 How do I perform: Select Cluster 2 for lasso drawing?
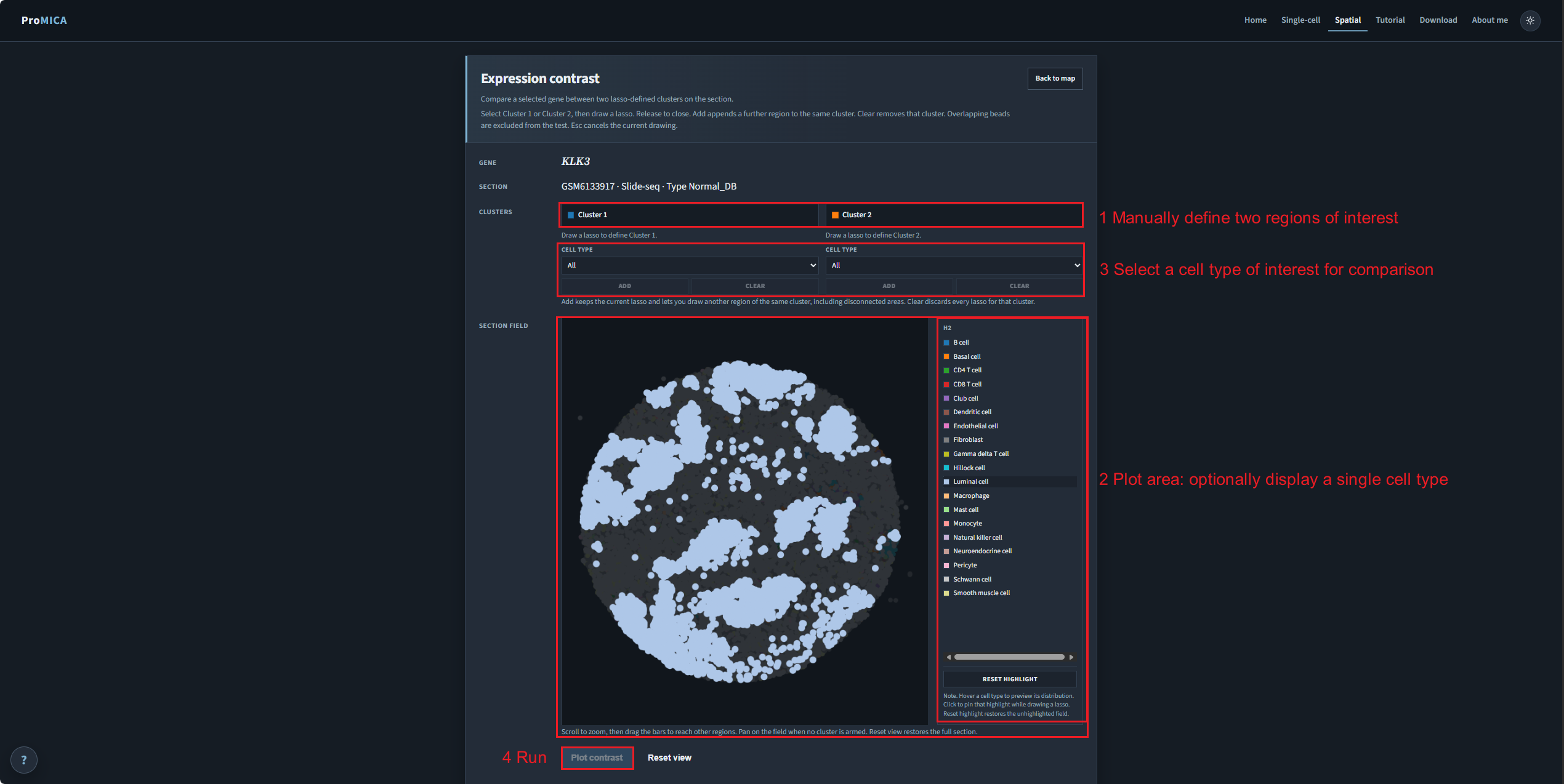[954, 215]
